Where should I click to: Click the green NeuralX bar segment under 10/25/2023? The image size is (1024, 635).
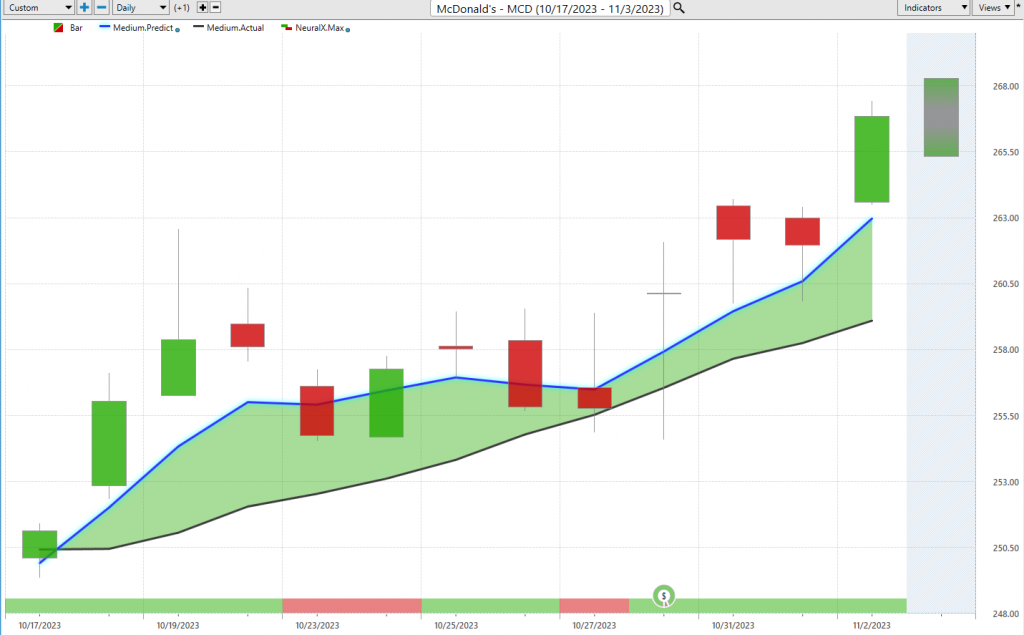[490, 606]
